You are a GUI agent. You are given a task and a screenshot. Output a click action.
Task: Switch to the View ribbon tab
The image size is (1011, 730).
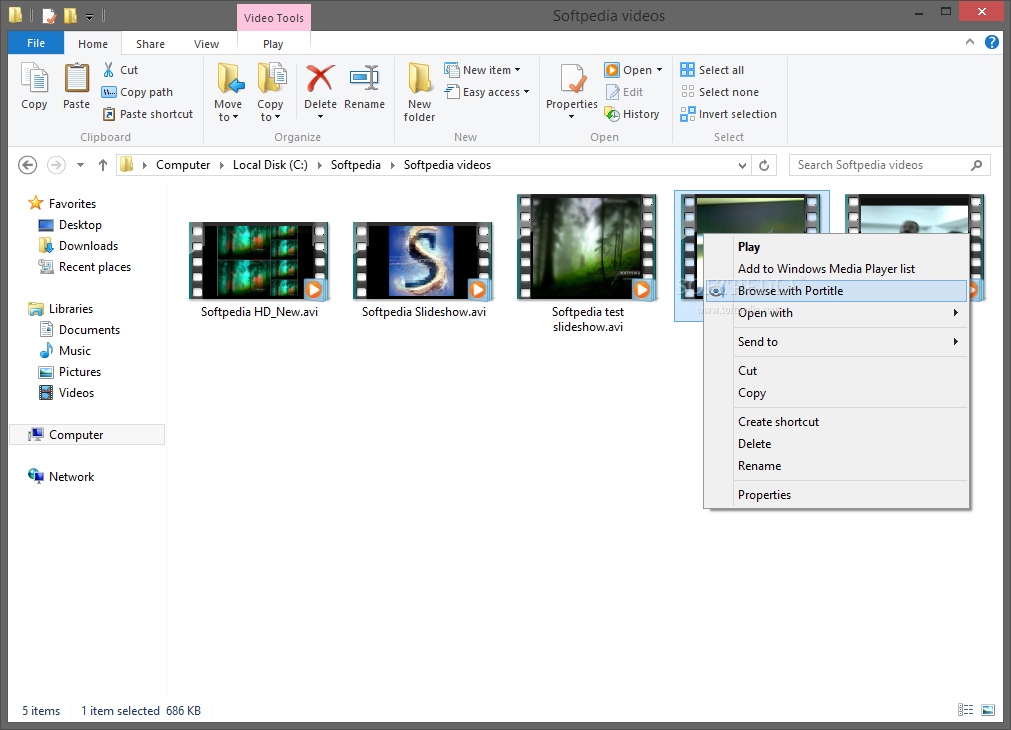click(206, 44)
